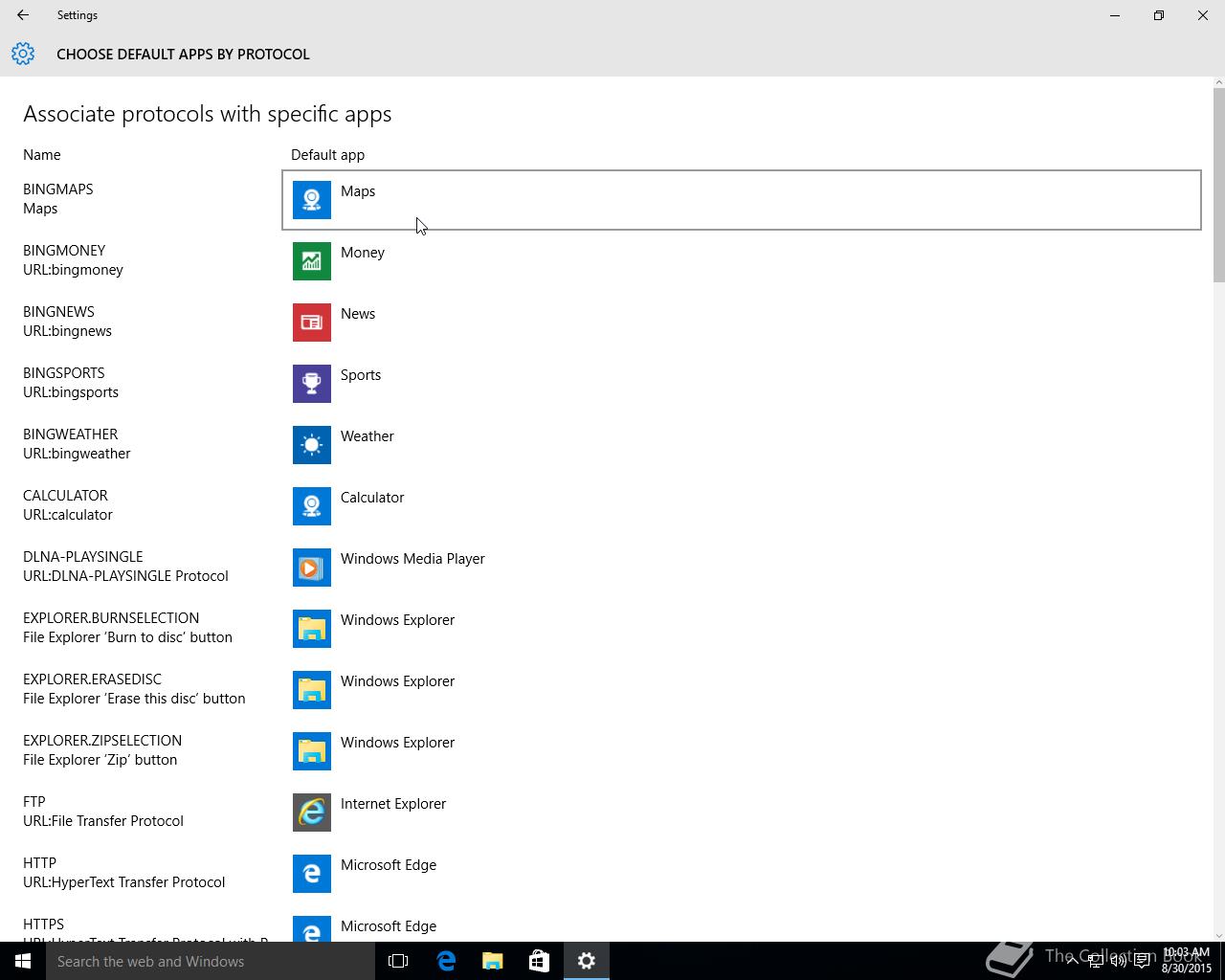Click the taskbar search box

[210, 961]
